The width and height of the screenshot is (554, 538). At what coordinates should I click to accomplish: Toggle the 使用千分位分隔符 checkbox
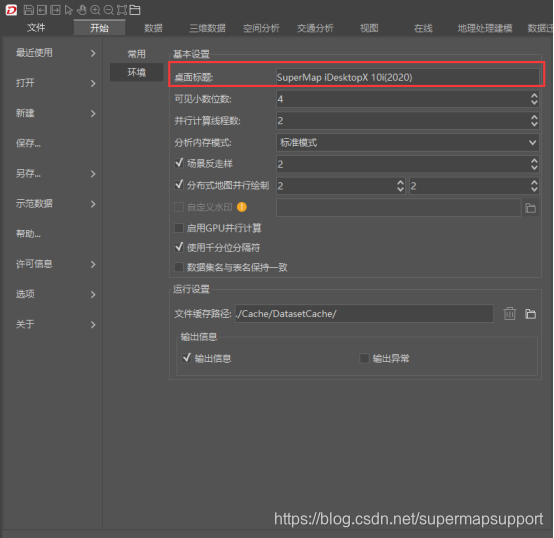pyautogui.click(x=179, y=247)
